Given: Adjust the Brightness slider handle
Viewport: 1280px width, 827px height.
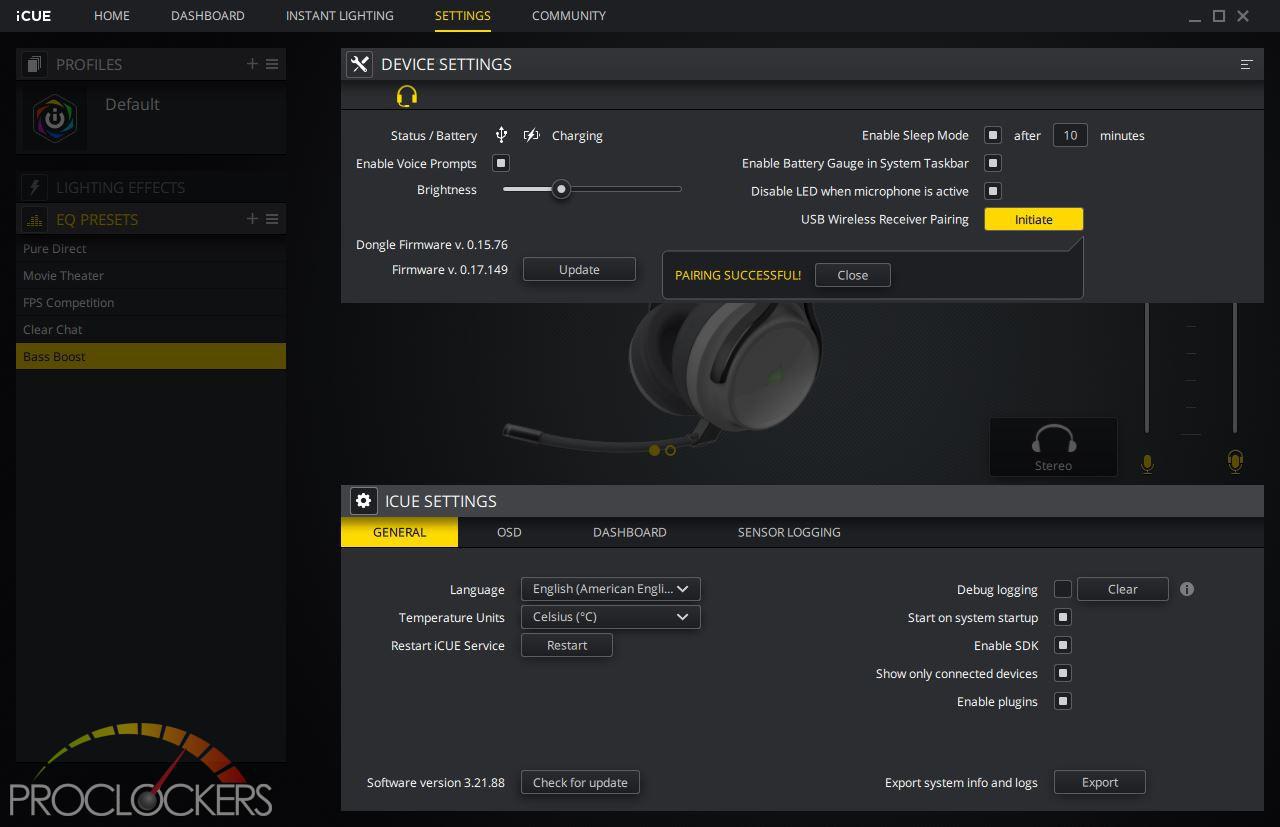Looking at the screenshot, I should (x=562, y=189).
